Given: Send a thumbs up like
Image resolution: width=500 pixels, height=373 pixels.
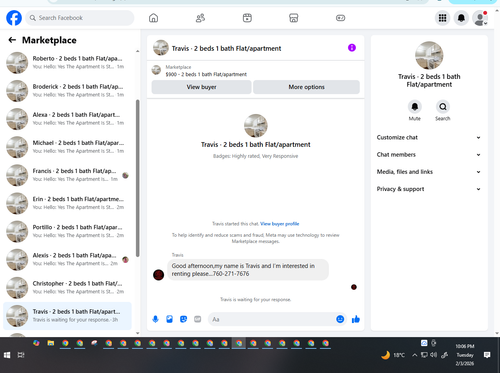Looking at the screenshot, I should coord(356,319).
